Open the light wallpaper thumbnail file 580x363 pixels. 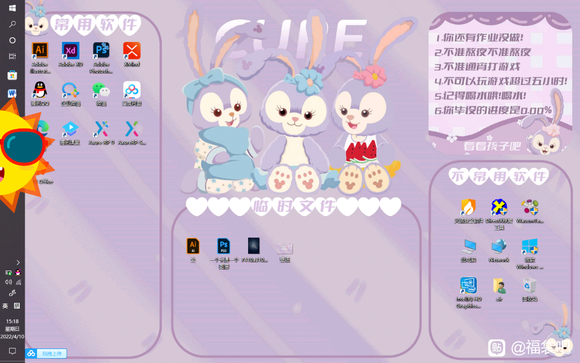tap(284, 249)
